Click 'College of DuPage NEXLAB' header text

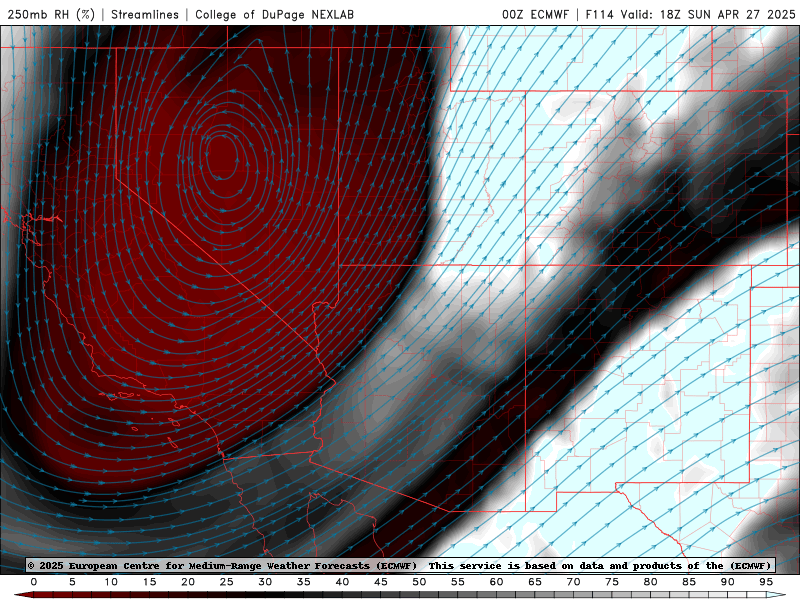(x=274, y=14)
